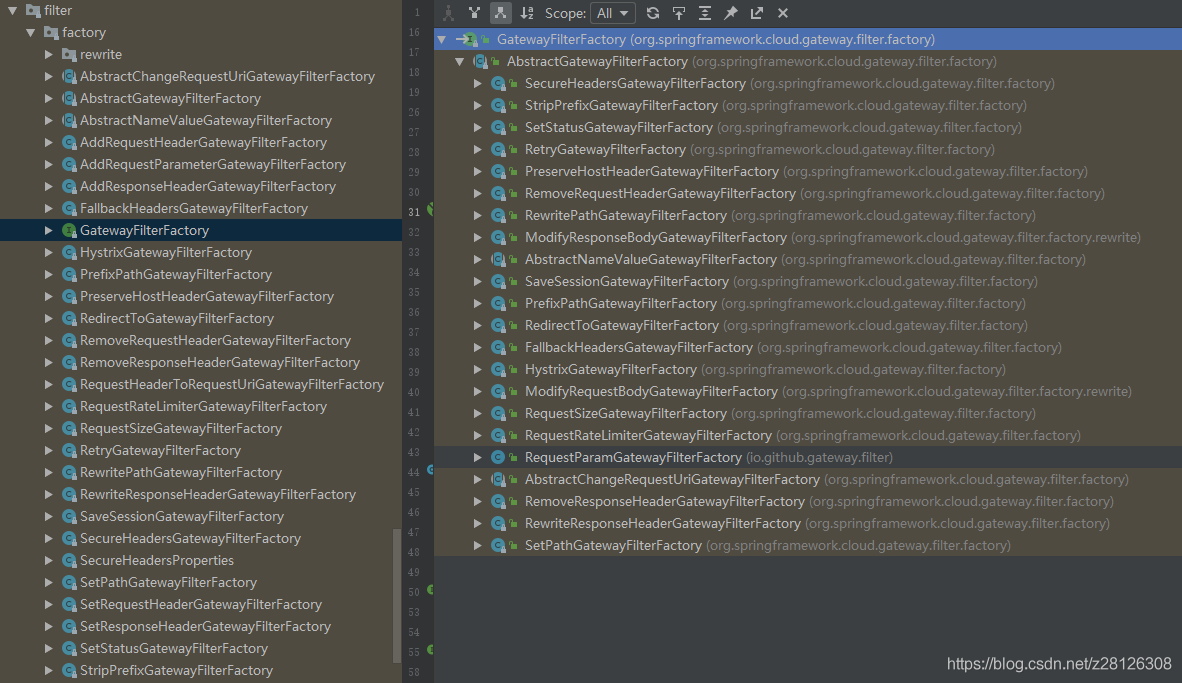Select RewriteResponseHeaderGatewayFilterFactory in hierarchy

pyautogui.click(x=663, y=524)
